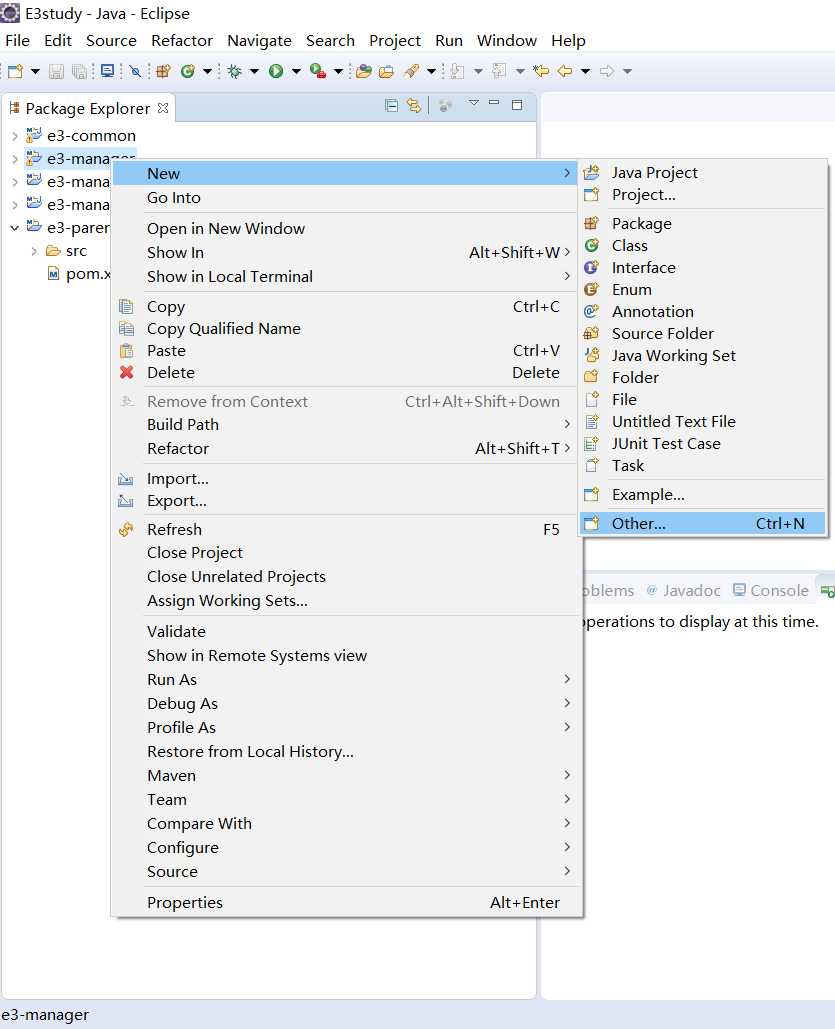
Task: Click the Search flashlight toolbar icon
Action: (x=411, y=71)
